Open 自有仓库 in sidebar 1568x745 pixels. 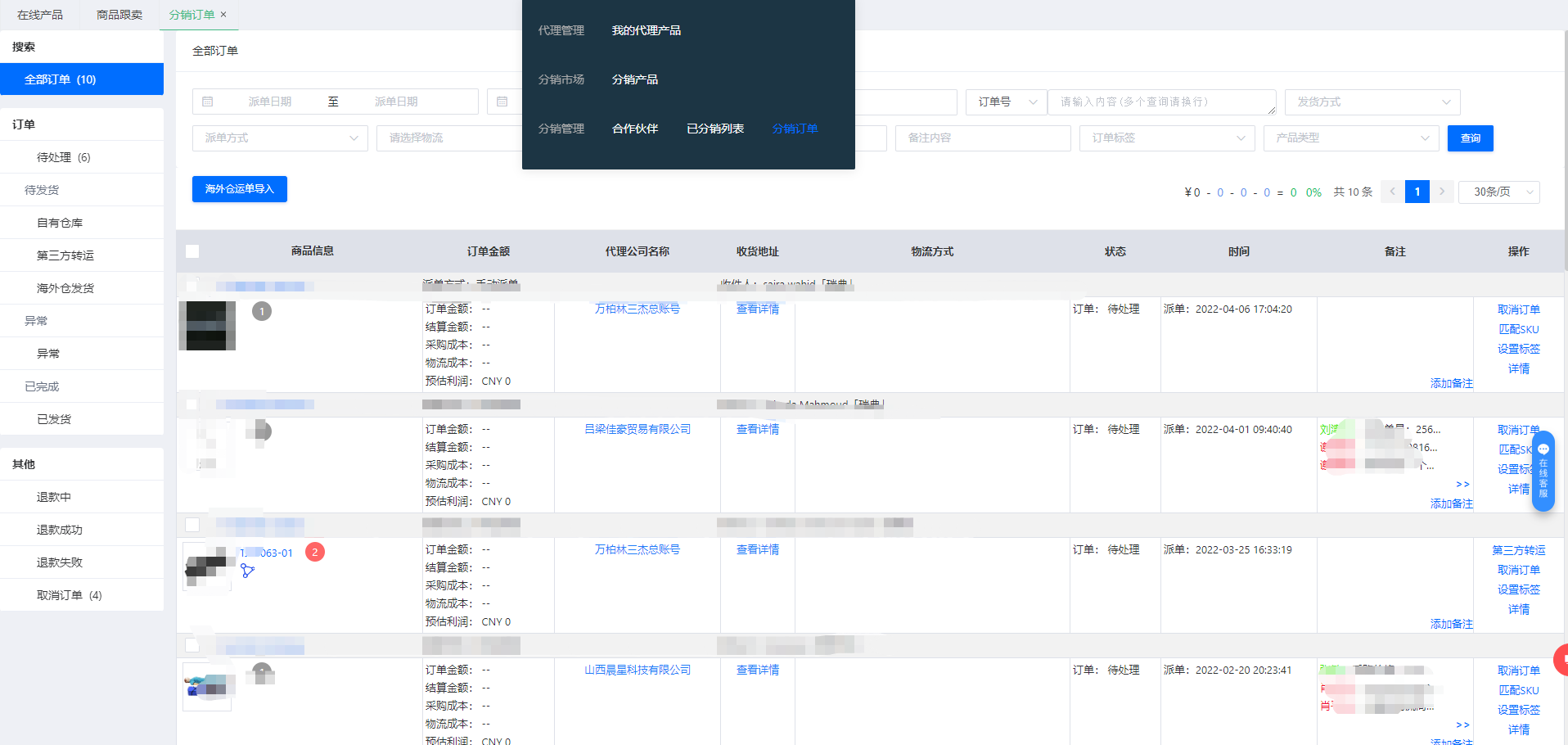click(82, 223)
